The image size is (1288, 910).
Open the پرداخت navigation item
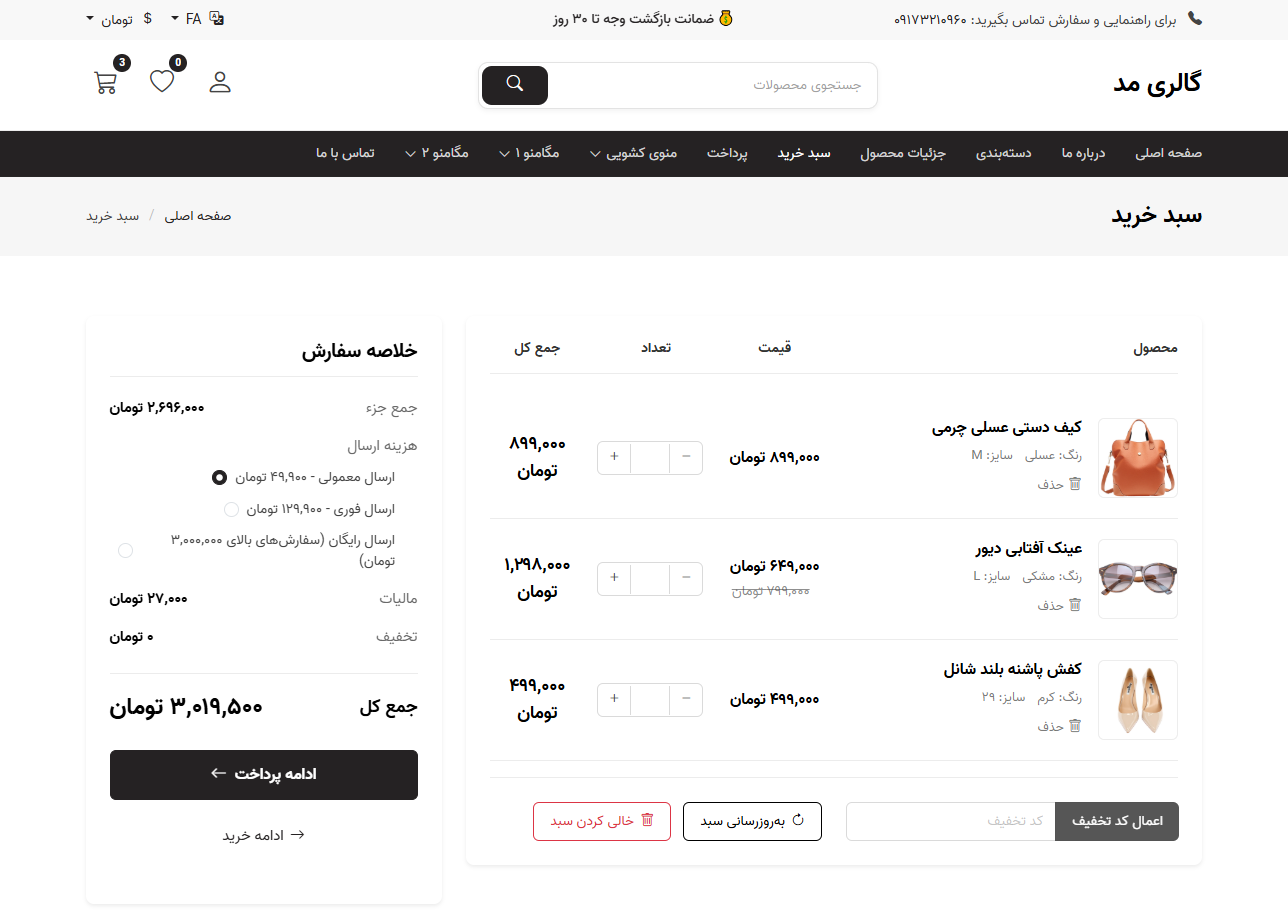click(x=727, y=153)
